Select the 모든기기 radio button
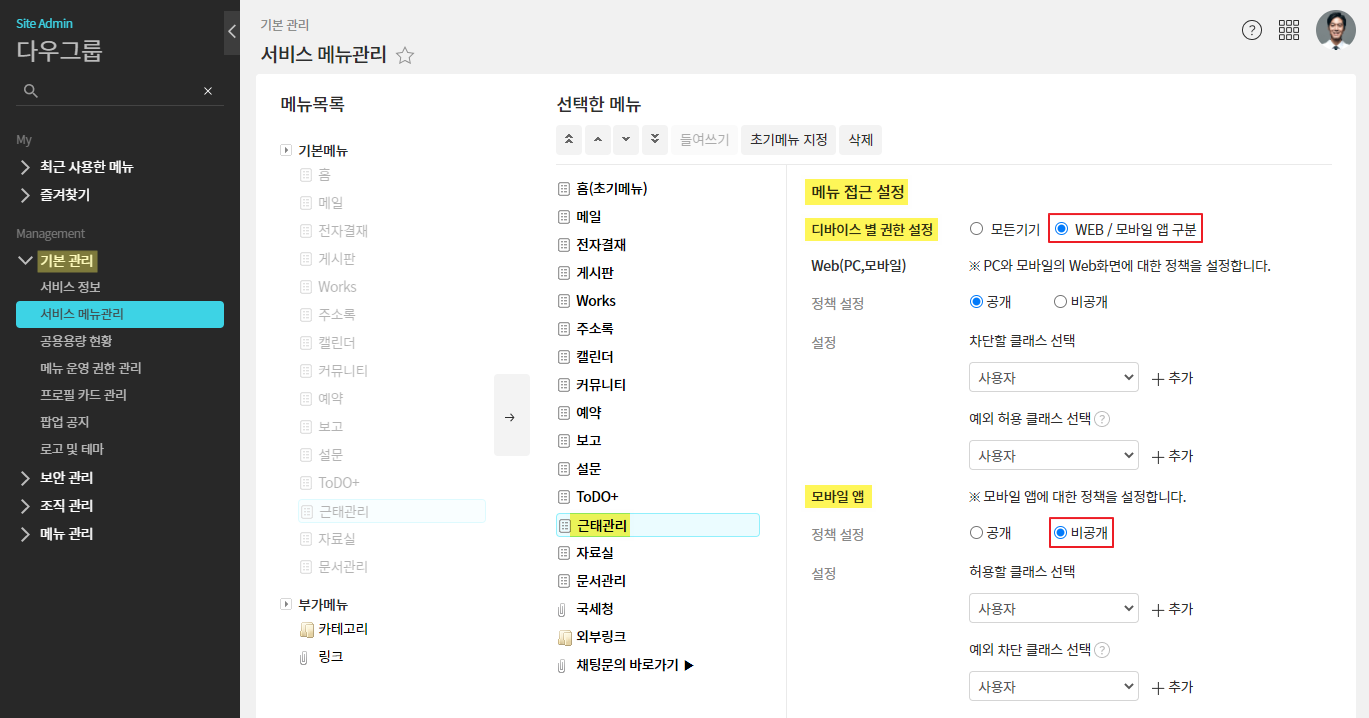This screenshot has width=1369, height=718. [x=977, y=229]
